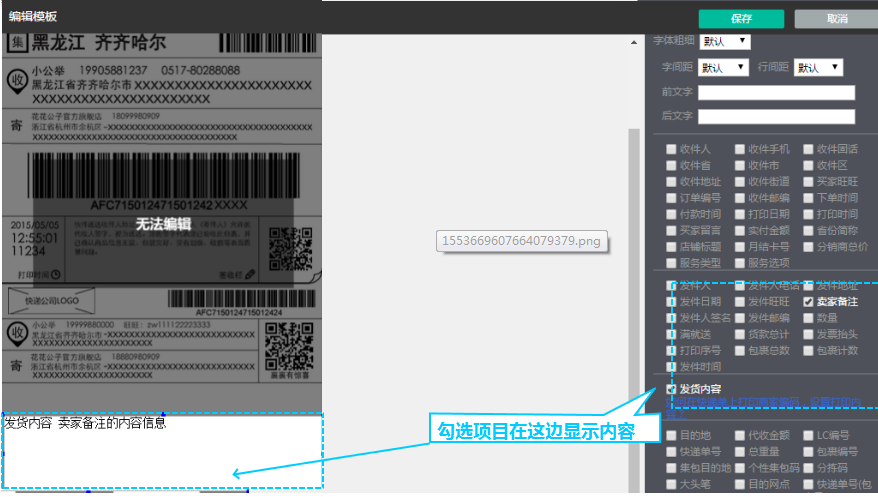The width and height of the screenshot is (878, 497).
Task: Check the 服务类型 checkbox
Action: (671, 263)
